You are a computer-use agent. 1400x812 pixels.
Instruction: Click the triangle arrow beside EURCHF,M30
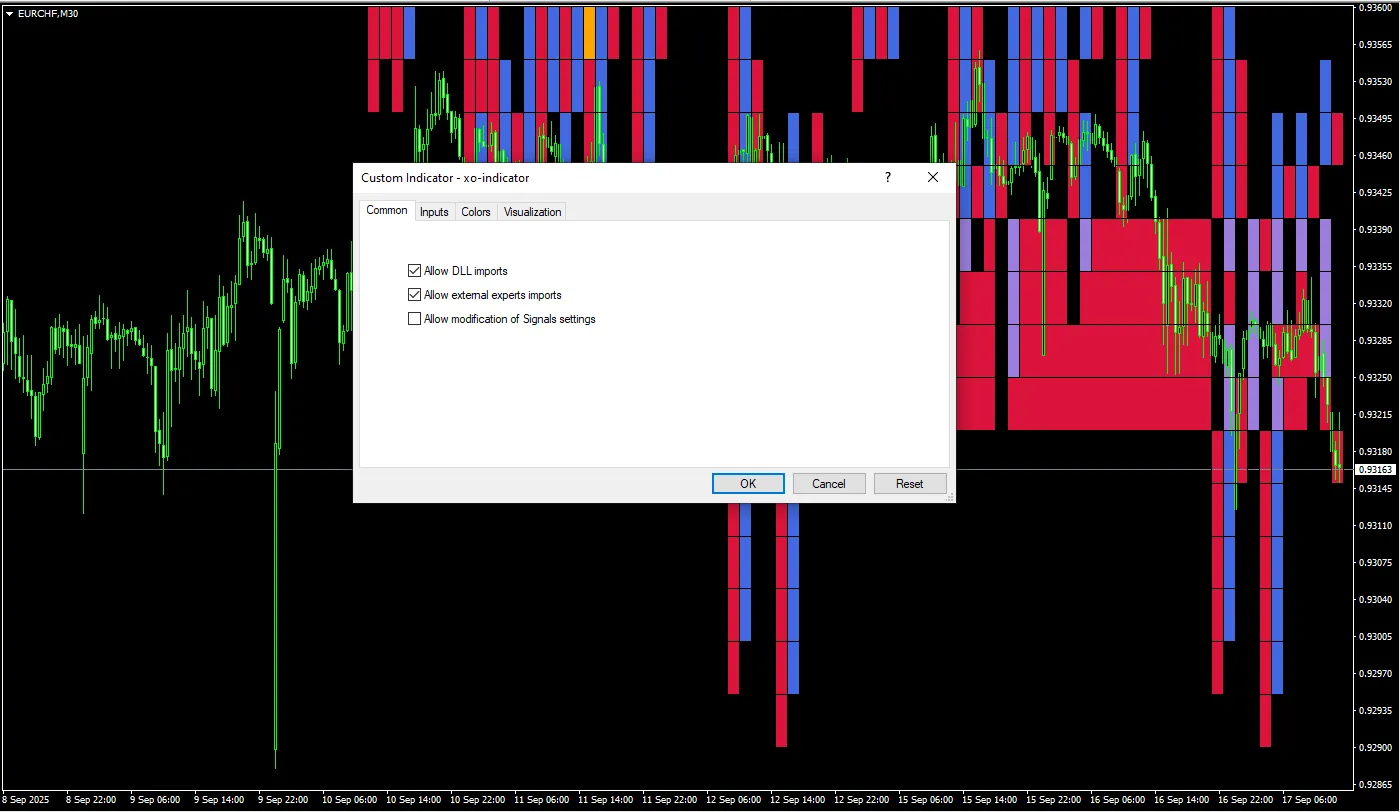click(x=9, y=13)
